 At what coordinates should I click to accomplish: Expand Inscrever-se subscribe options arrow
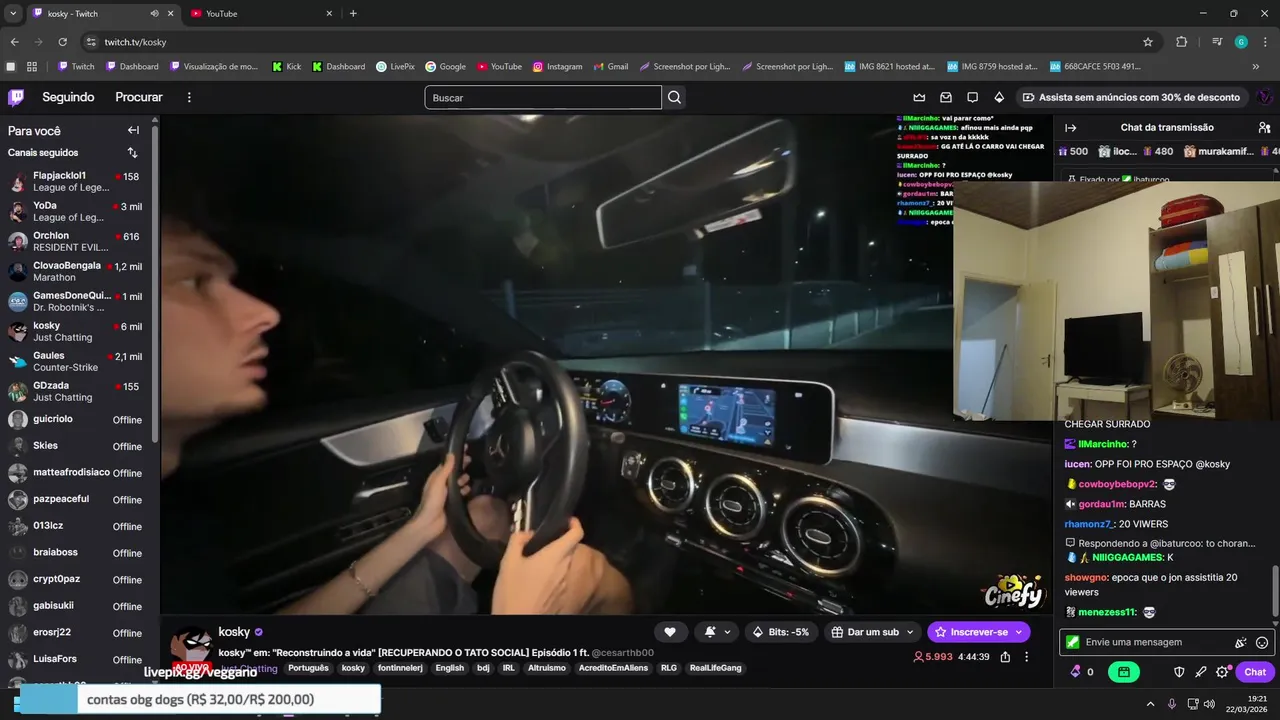1019,632
